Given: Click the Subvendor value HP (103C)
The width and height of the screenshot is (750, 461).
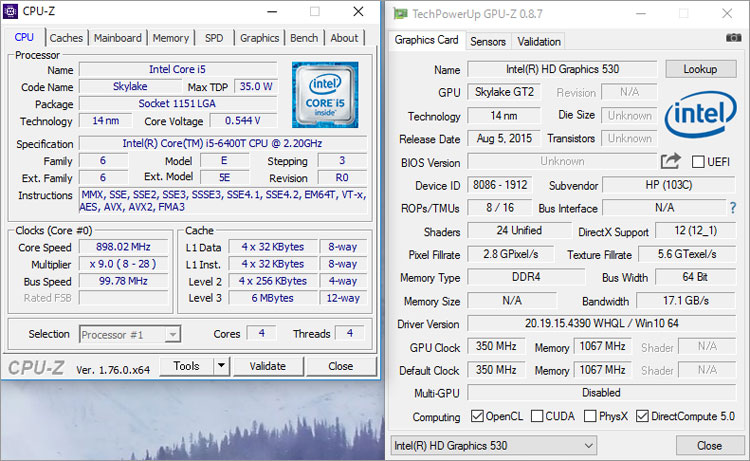Looking at the screenshot, I should [669, 185].
